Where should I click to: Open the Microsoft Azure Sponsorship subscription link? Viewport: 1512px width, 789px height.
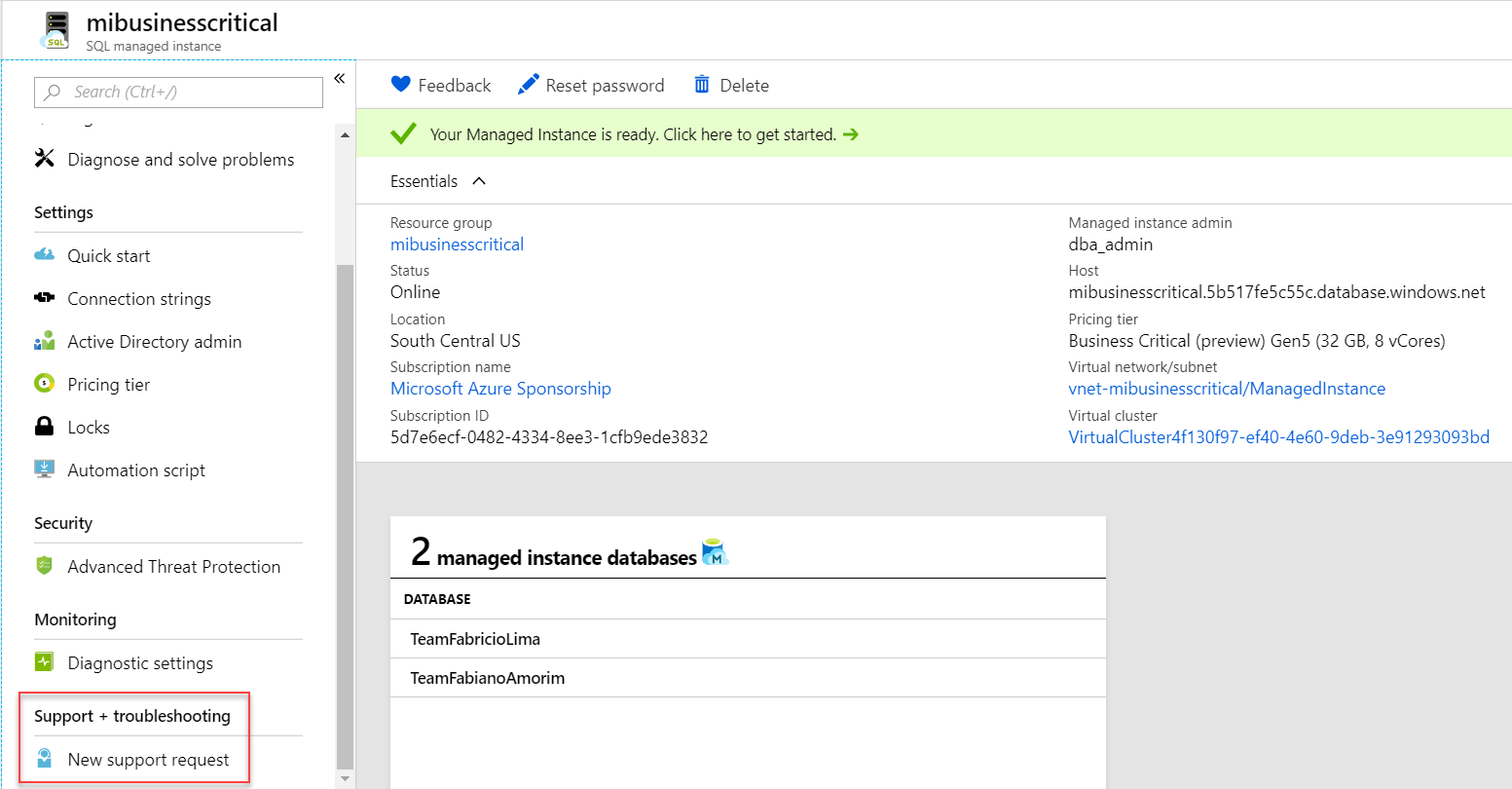[x=500, y=389]
